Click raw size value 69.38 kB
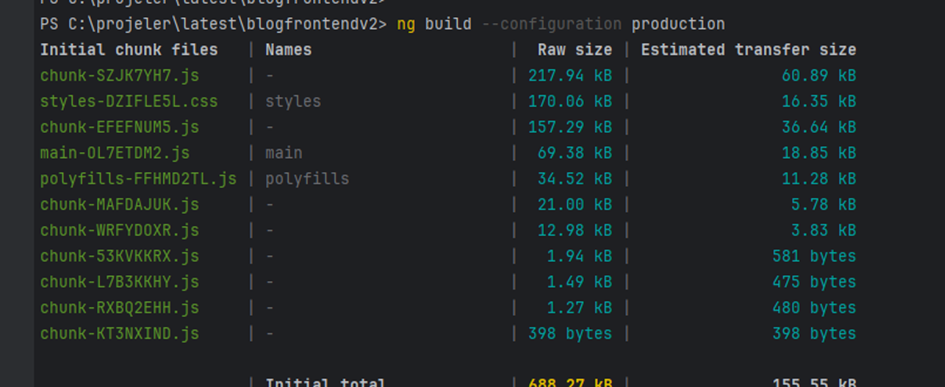This screenshot has width=945, height=387. click(575, 154)
